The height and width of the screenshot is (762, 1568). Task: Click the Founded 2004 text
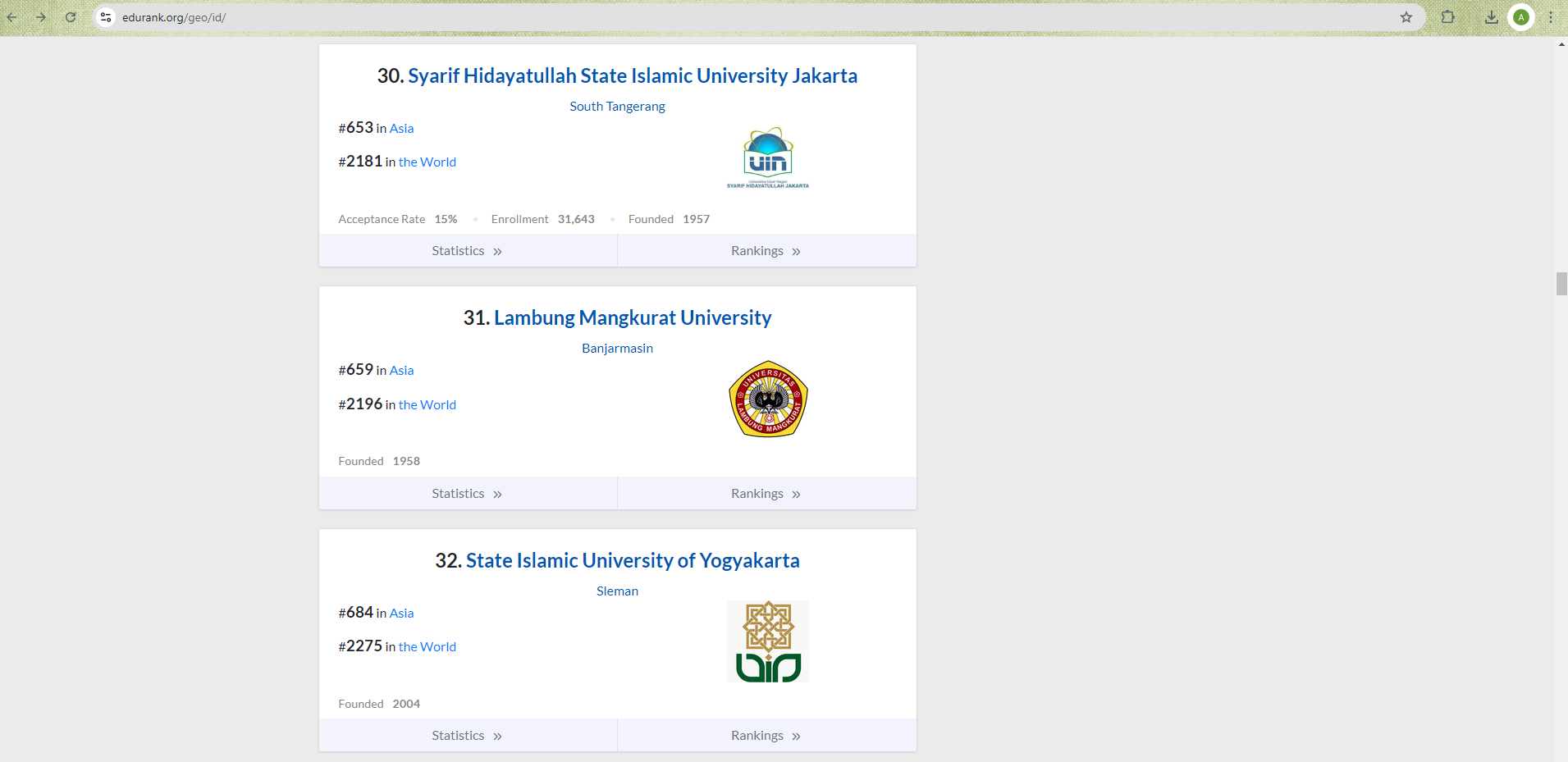pos(379,704)
